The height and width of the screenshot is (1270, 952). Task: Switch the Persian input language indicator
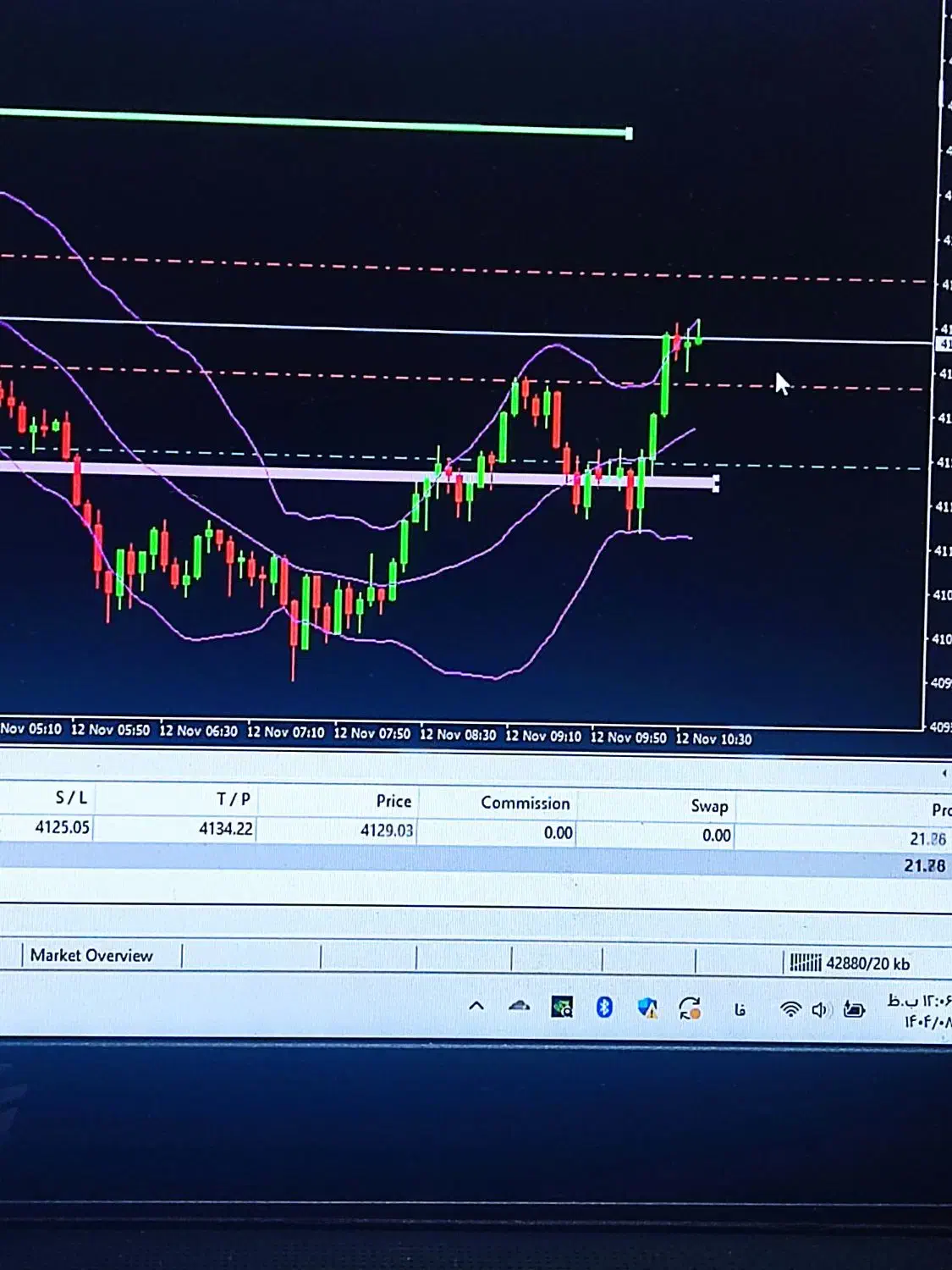[740, 1008]
